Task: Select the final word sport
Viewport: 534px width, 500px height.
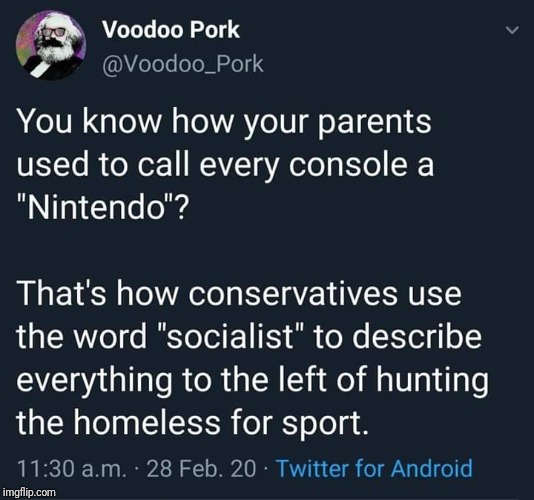Action: tap(325, 425)
